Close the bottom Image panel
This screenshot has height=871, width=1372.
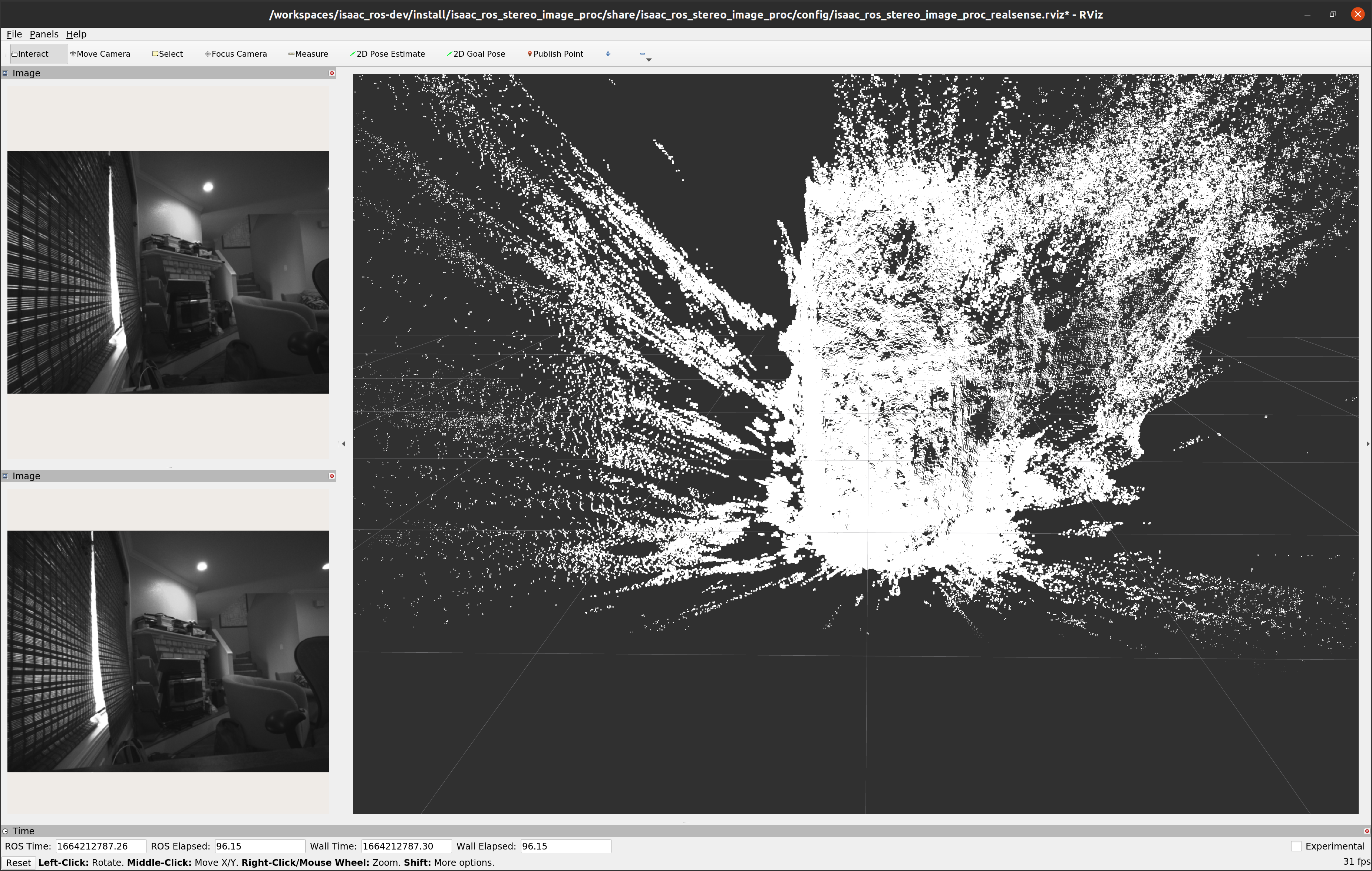coord(332,476)
